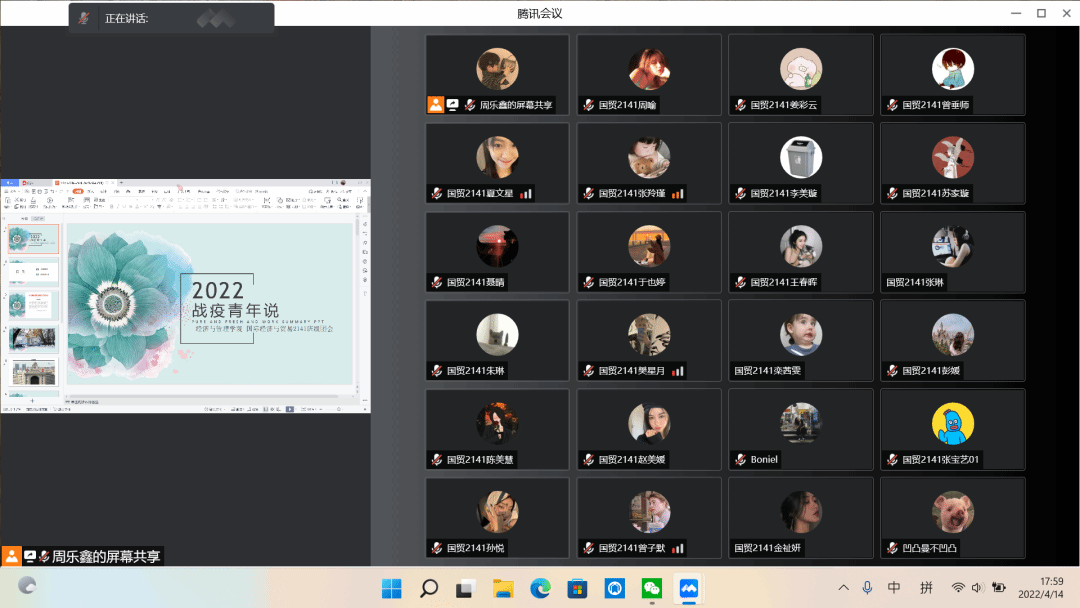This screenshot has height=608, width=1080.
Task: Open the Windows Start button
Action: pos(392,588)
